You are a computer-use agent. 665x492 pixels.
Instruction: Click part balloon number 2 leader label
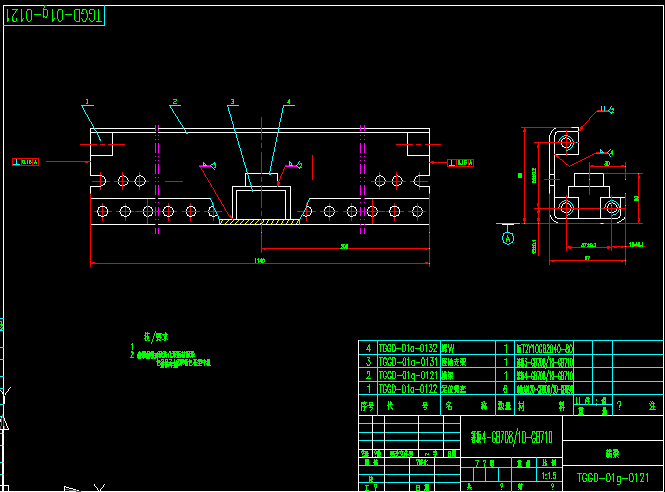[x=174, y=101]
